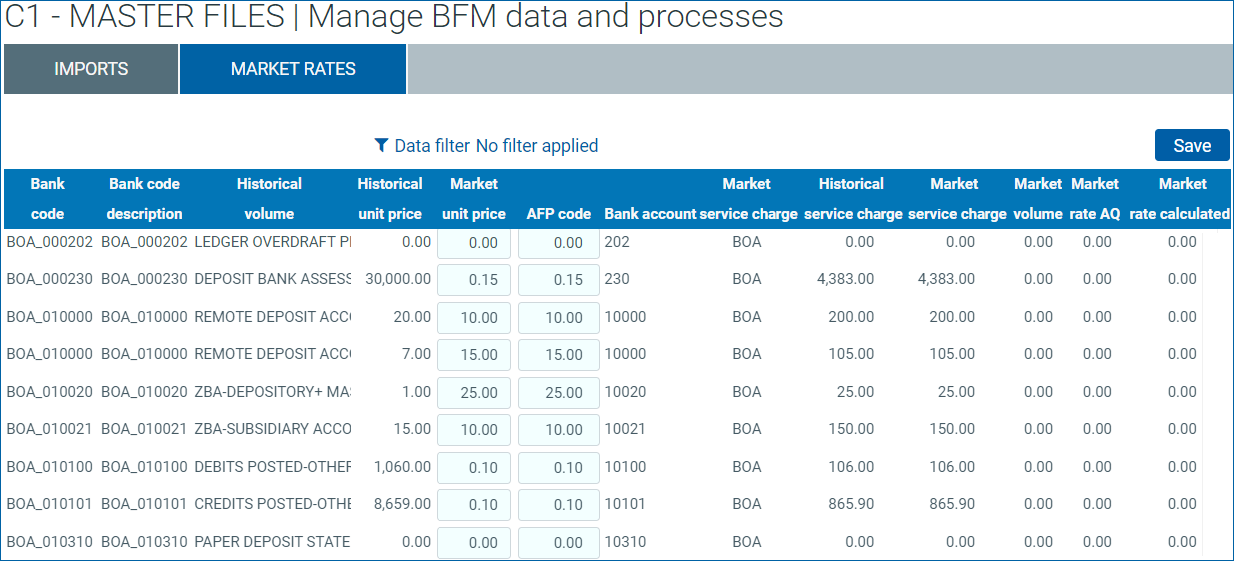Switch to the MARKET RATES tab
The height and width of the screenshot is (561, 1234).
point(293,69)
